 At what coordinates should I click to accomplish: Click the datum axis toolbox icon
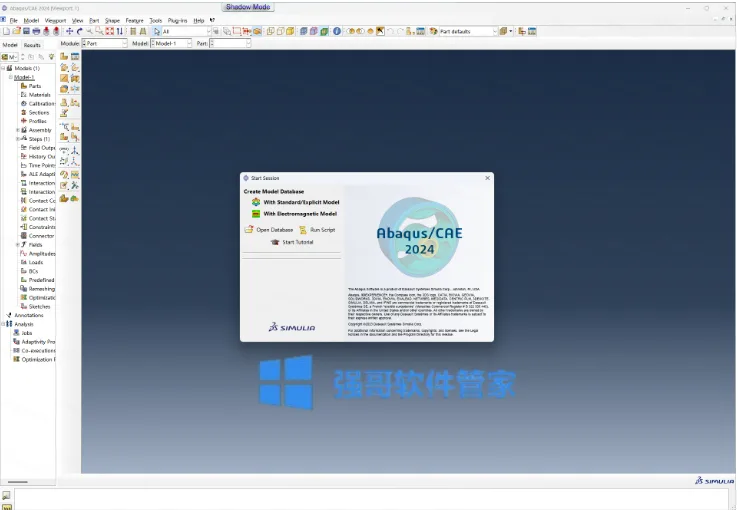tap(75, 151)
